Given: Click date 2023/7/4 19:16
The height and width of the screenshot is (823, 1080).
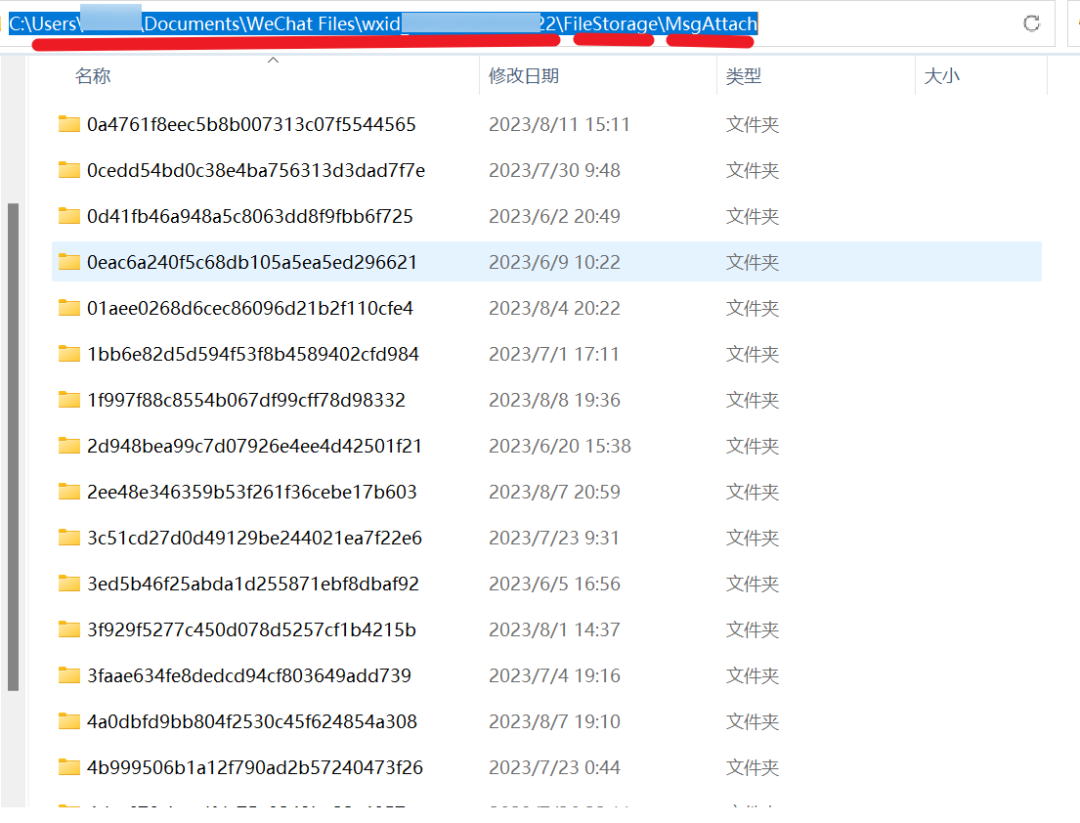Looking at the screenshot, I should [x=554, y=676].
